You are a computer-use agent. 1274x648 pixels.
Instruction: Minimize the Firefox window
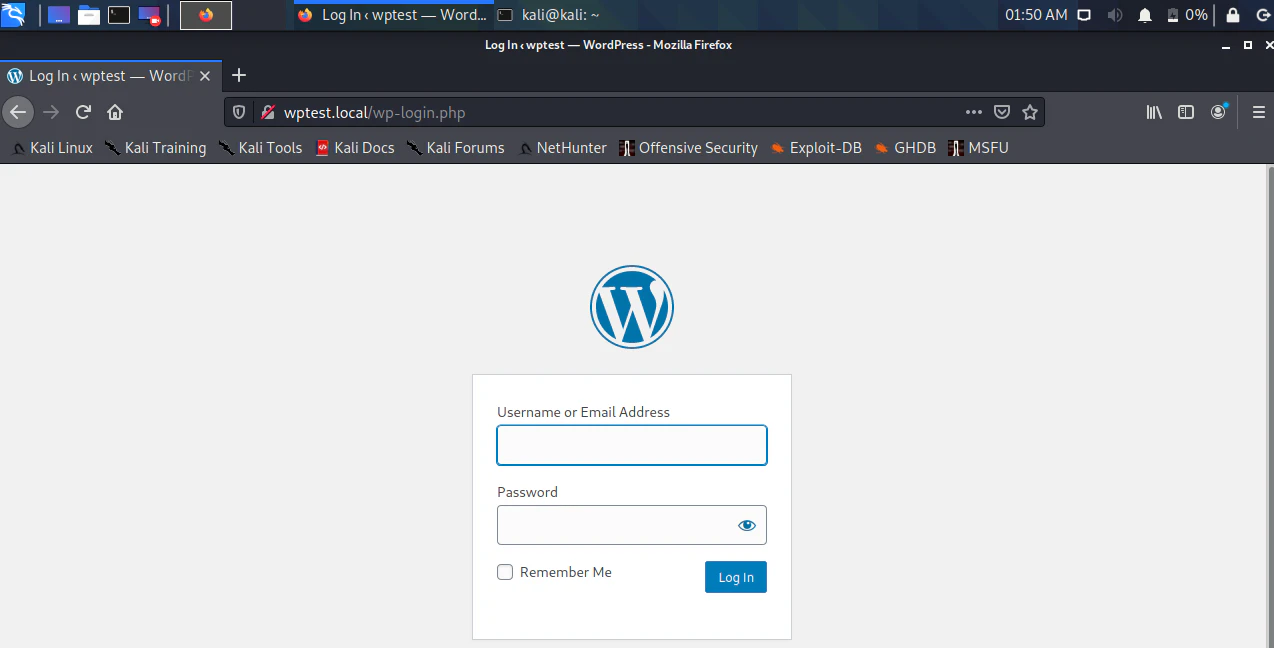pos(1226,46)
